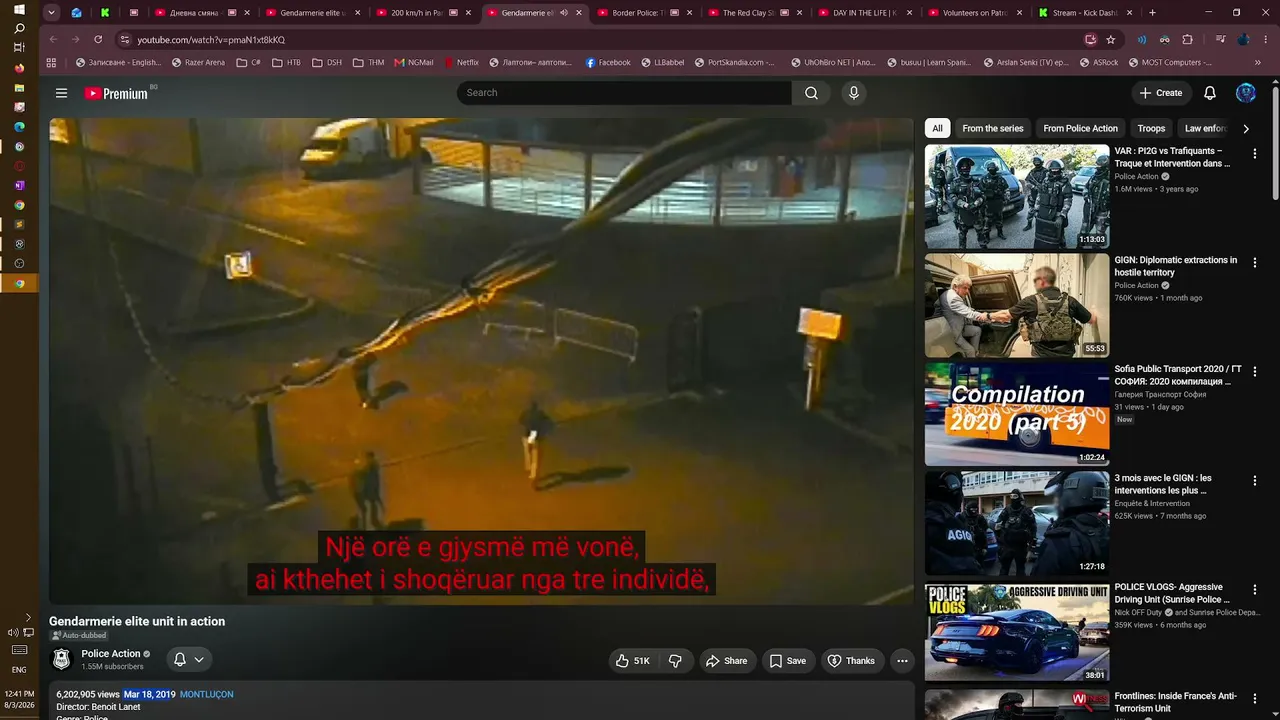Open the THM bookmarks folder

pos(368,62)
